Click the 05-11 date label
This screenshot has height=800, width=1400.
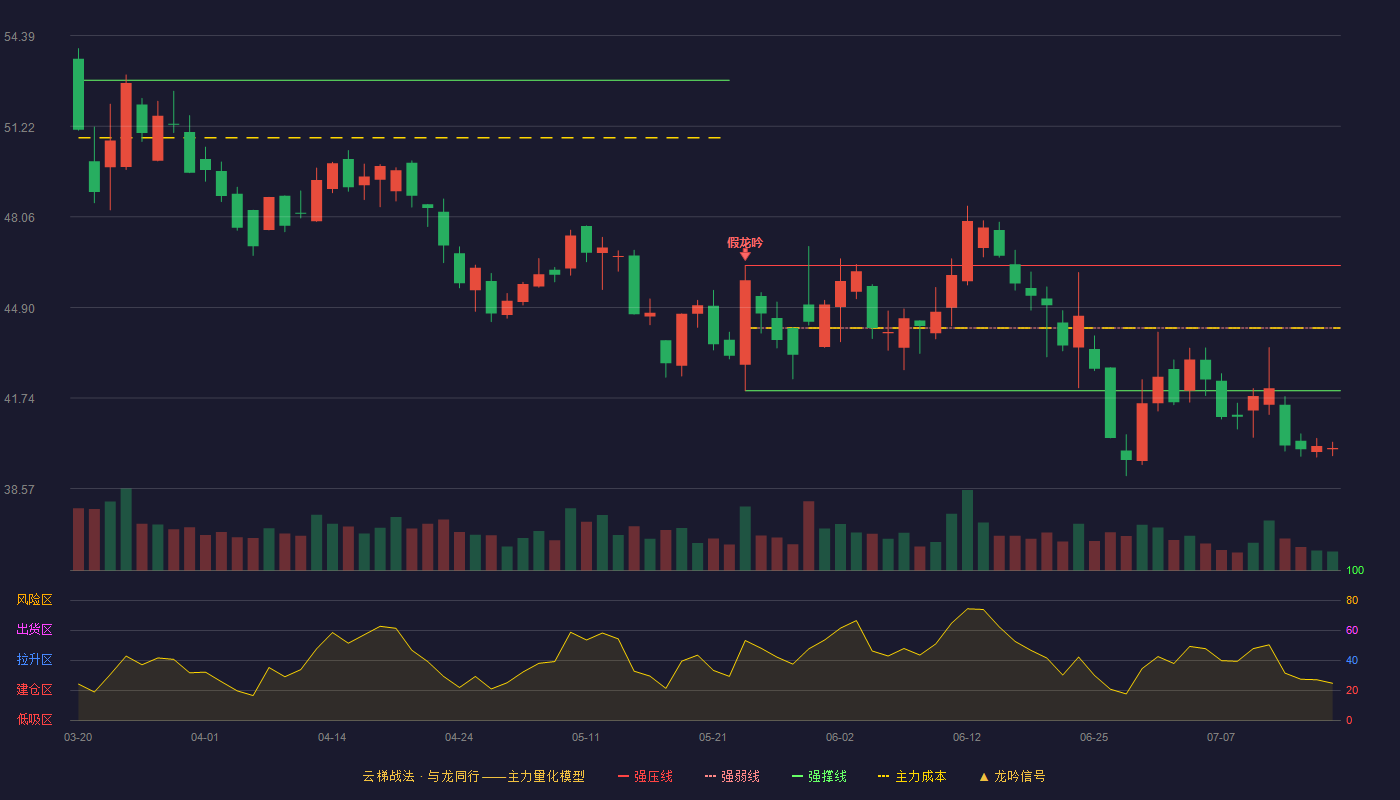point(586,737)
